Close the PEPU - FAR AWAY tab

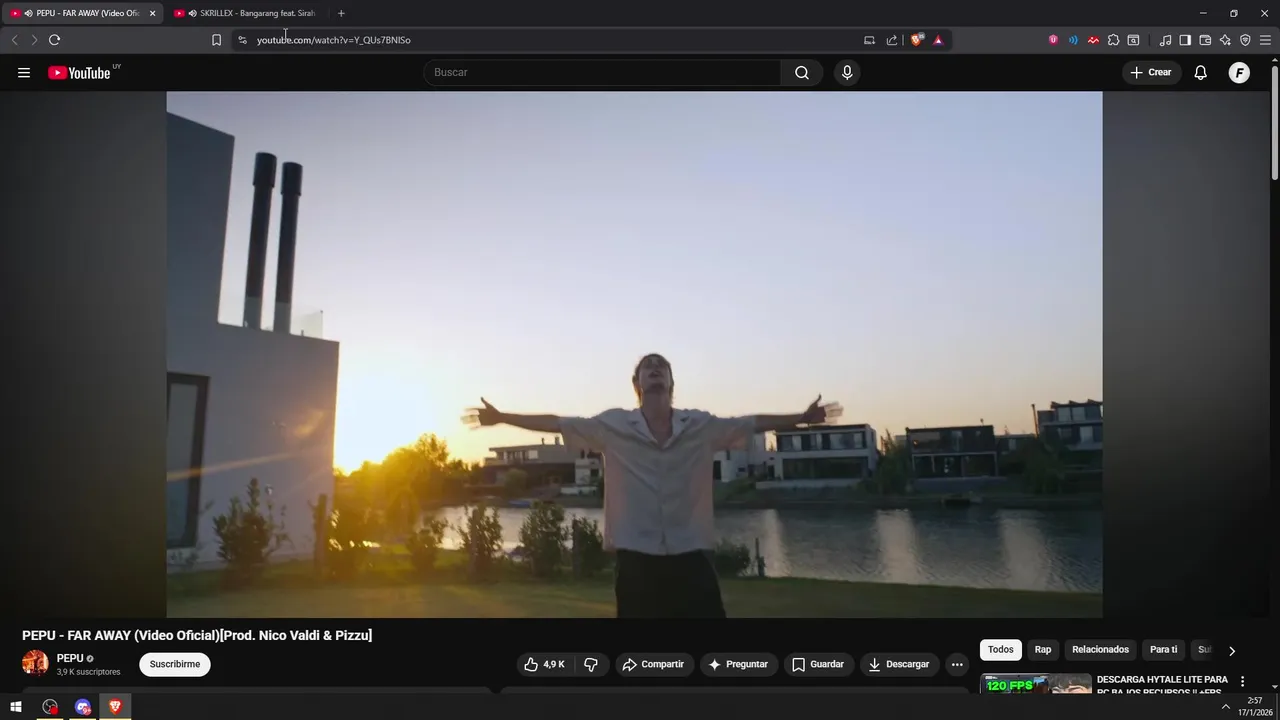pyautogui.click(x=152, y=13)
